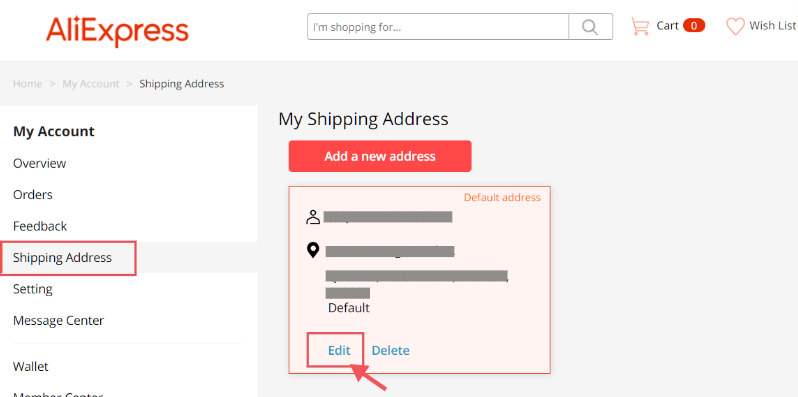This screenshot has height=397, width=798.
Task: Open Wallet in the sidebar
Action: [x=31, y=366]
